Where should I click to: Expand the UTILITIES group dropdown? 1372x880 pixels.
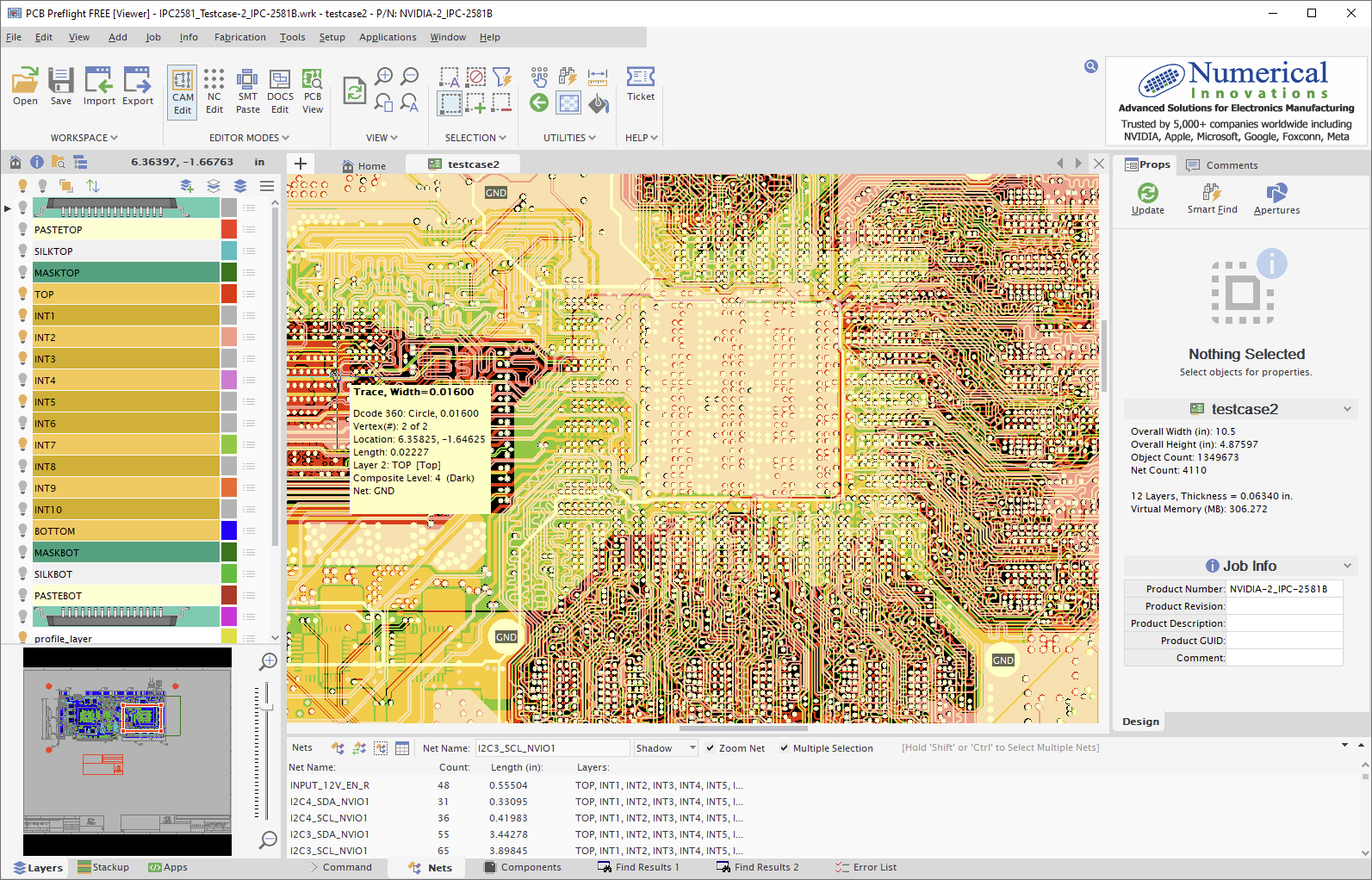[570, 138]
